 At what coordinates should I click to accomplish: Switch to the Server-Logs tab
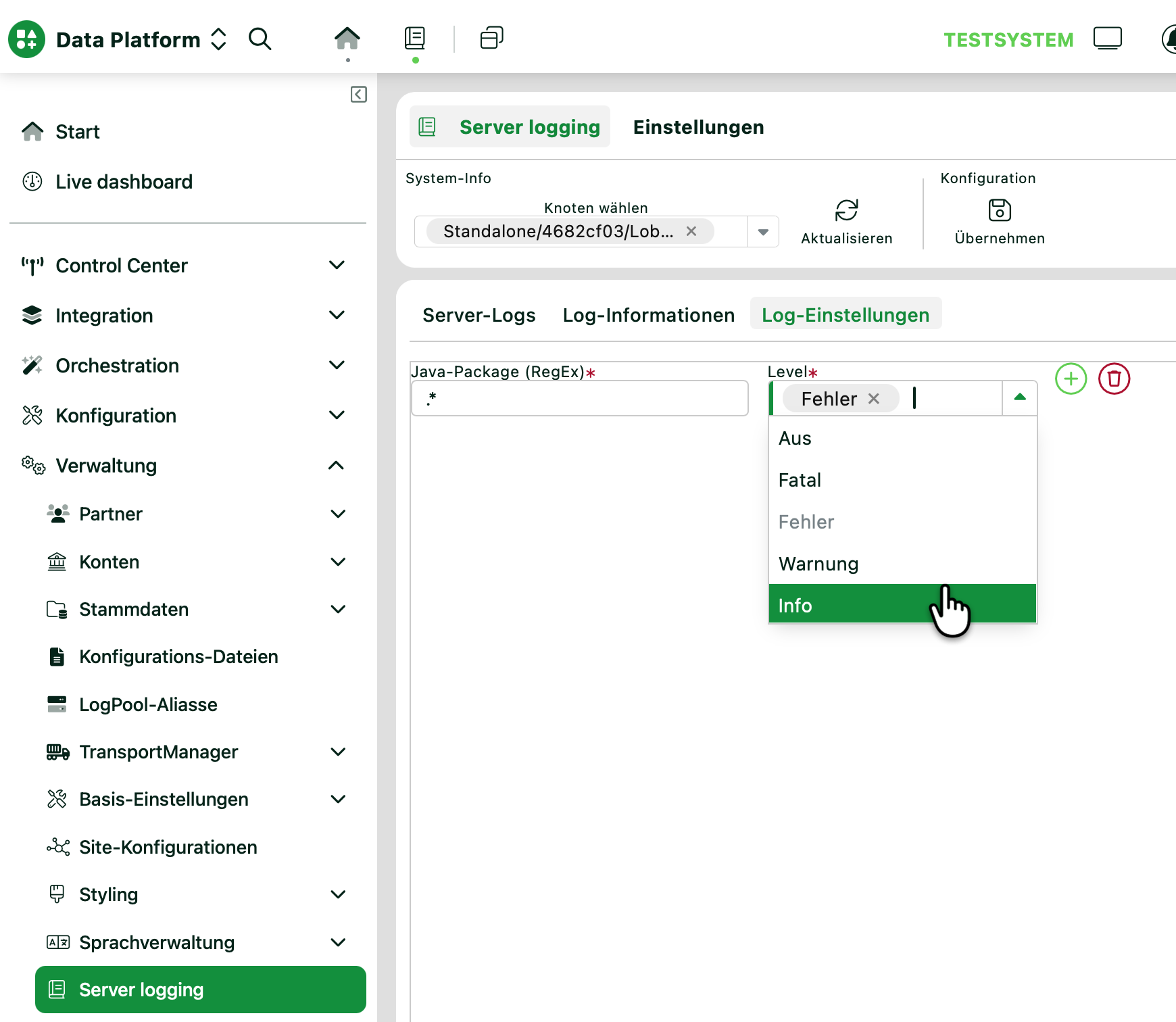pyautogui.click(x=479, y=315)
